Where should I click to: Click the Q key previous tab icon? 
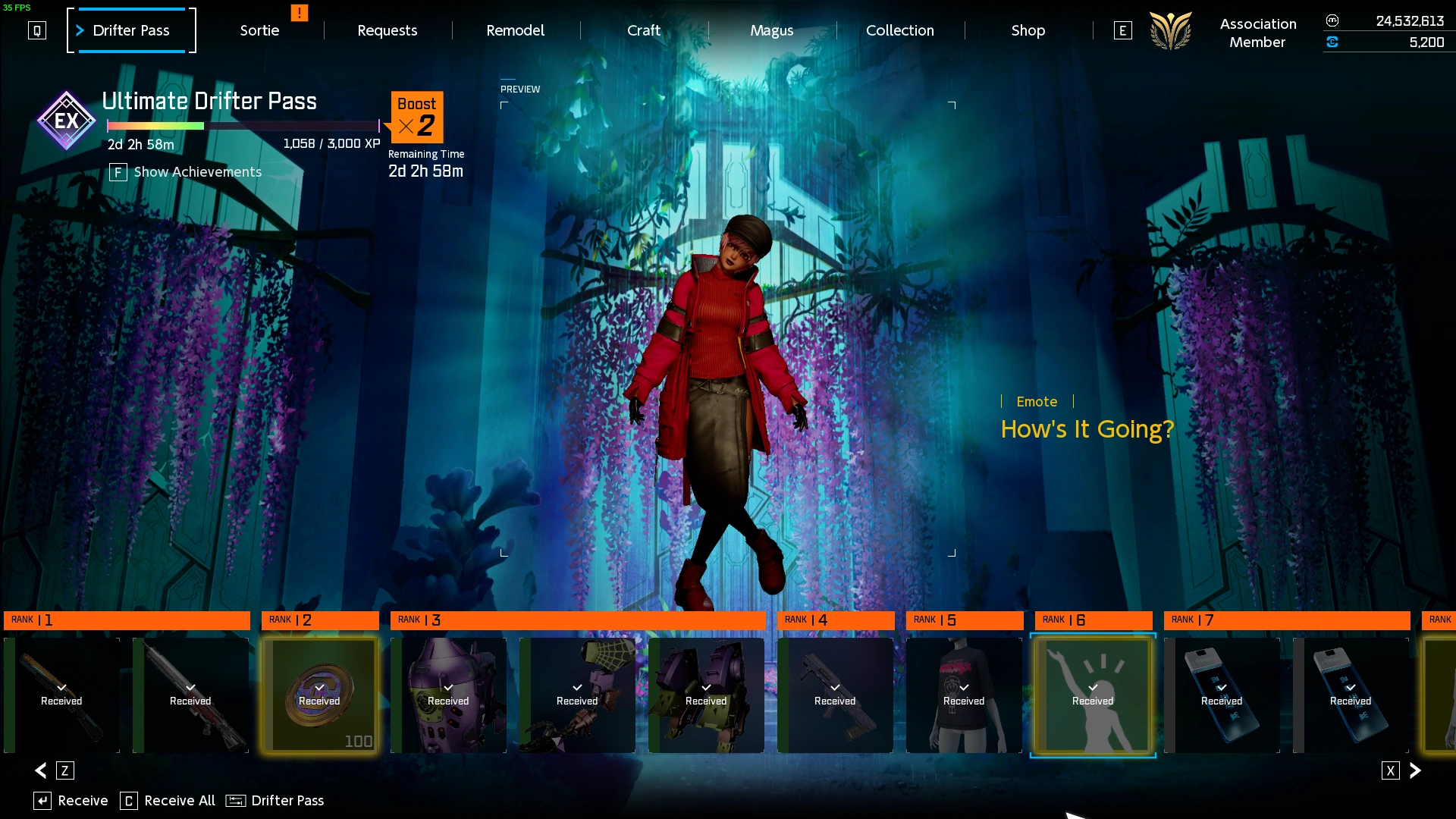point(37,31)
